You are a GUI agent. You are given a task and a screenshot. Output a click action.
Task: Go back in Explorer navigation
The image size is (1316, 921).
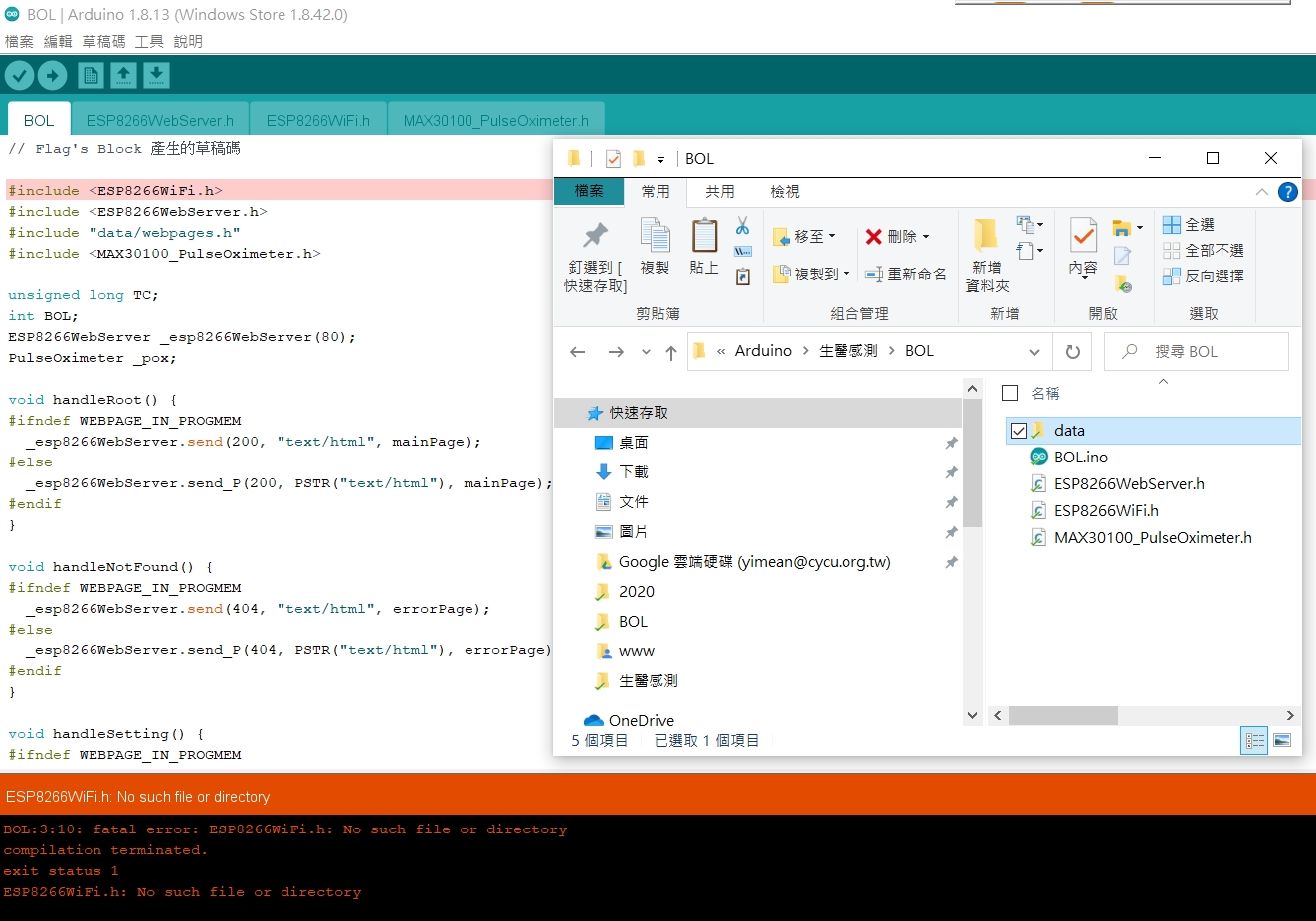[x=578, y=352]
